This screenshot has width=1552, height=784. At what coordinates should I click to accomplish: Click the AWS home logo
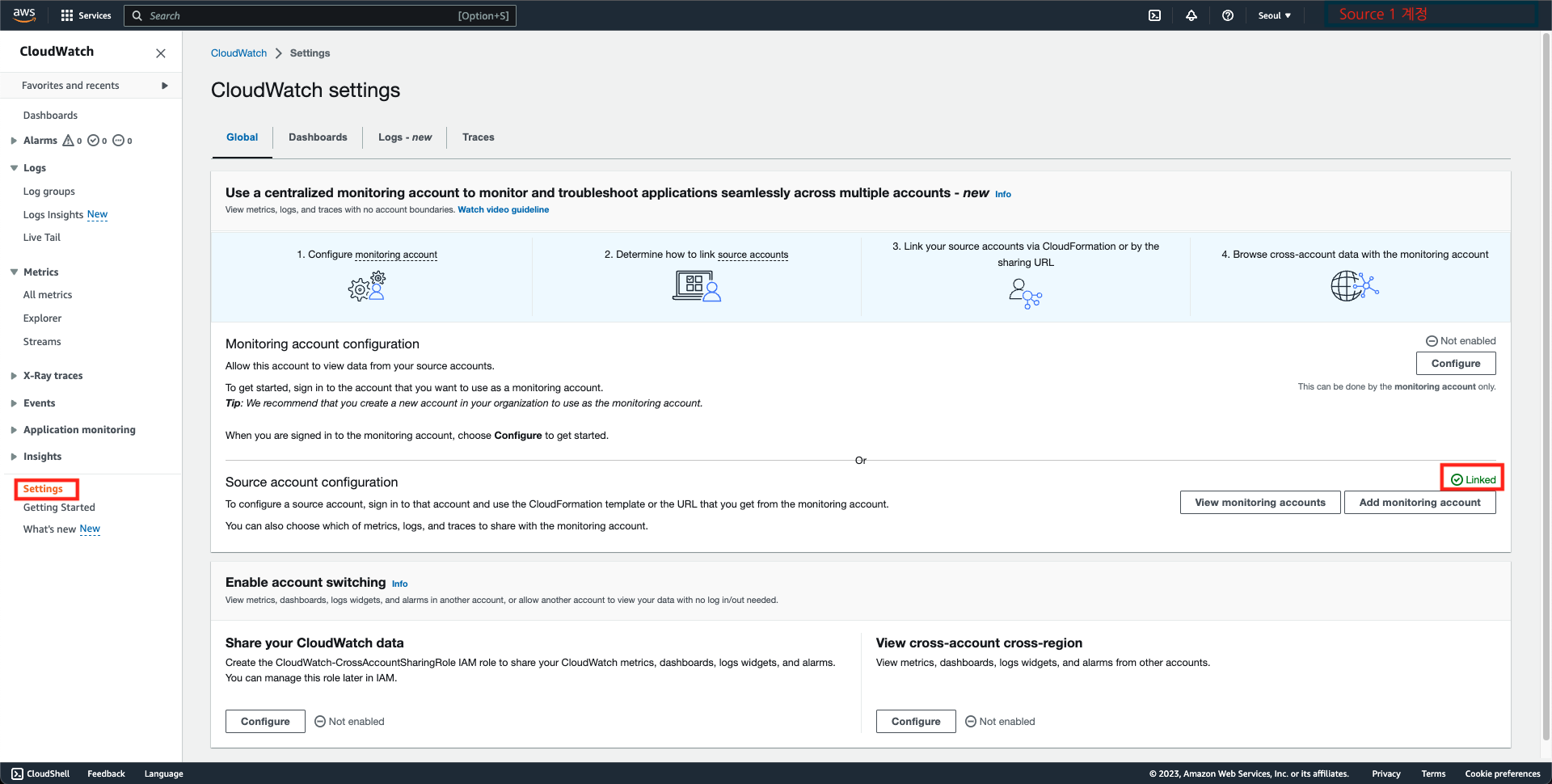23,15
